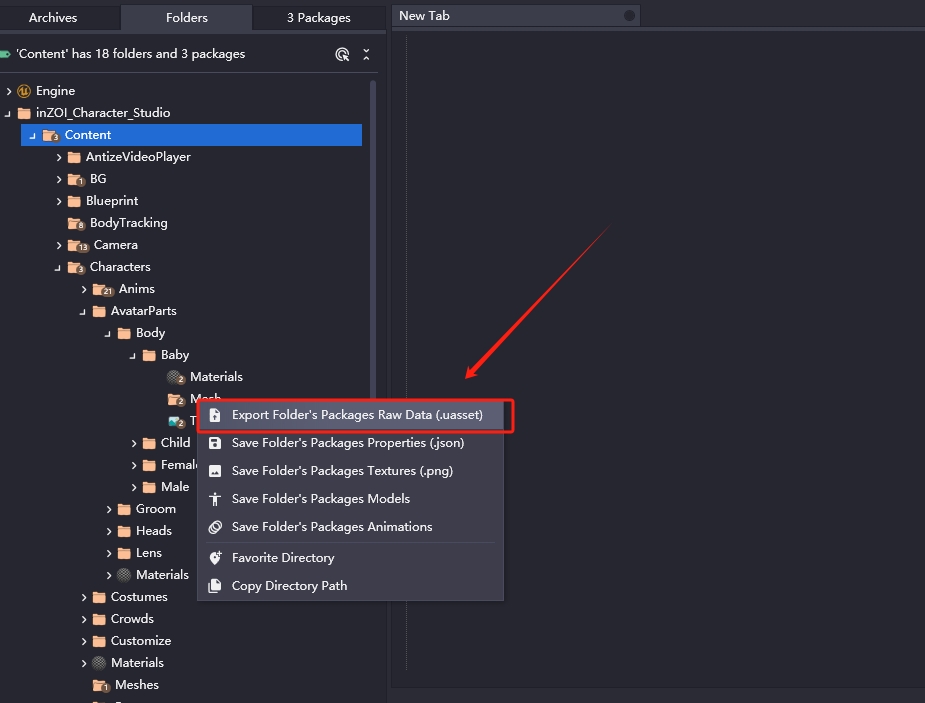Expand the Anims folder arrow
The height and width of the screenshot is (703, 925).
pyautogui.click(x=83, y=289)
